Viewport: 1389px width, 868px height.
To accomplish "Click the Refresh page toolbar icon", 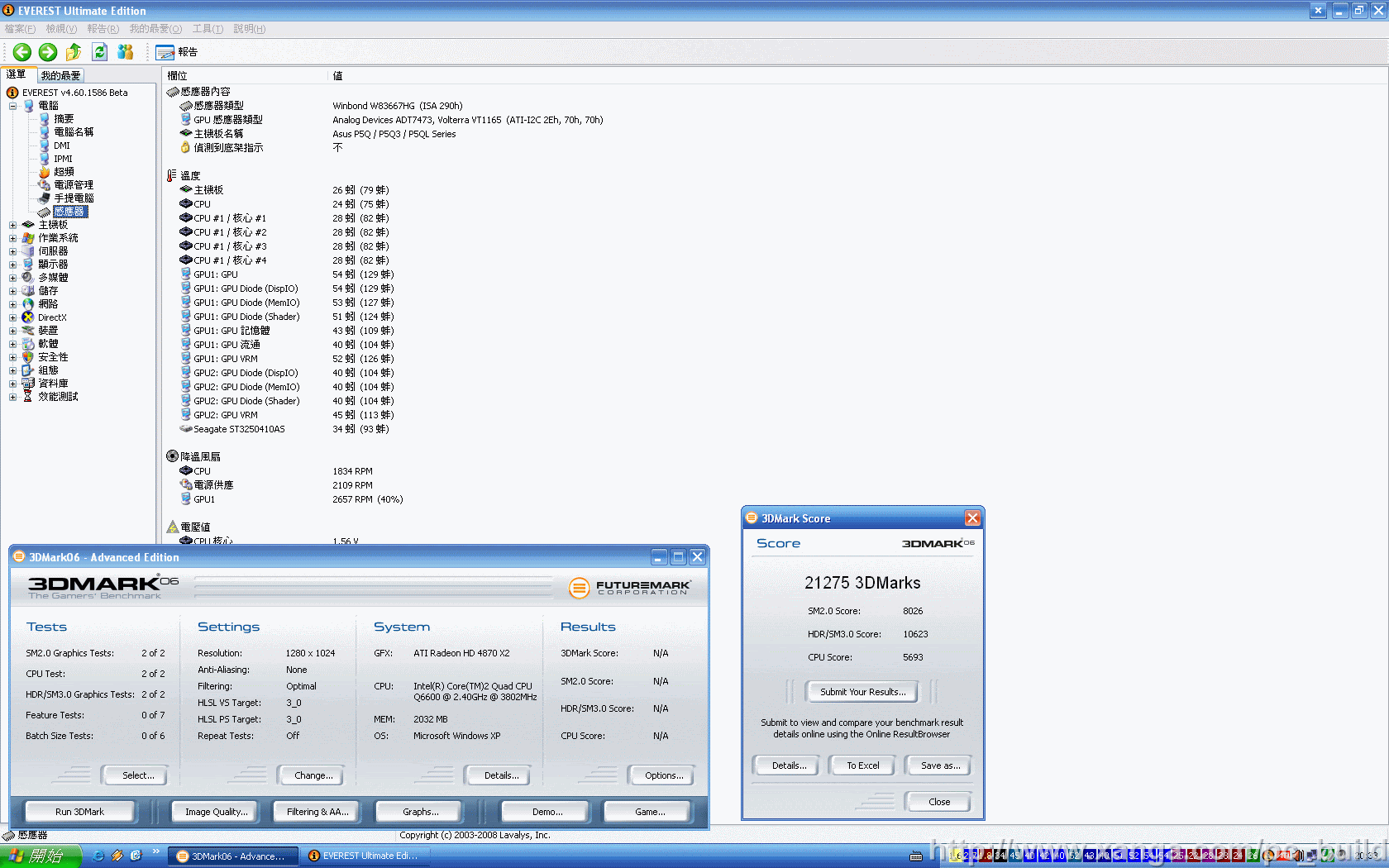I will (x=99, y=52).
